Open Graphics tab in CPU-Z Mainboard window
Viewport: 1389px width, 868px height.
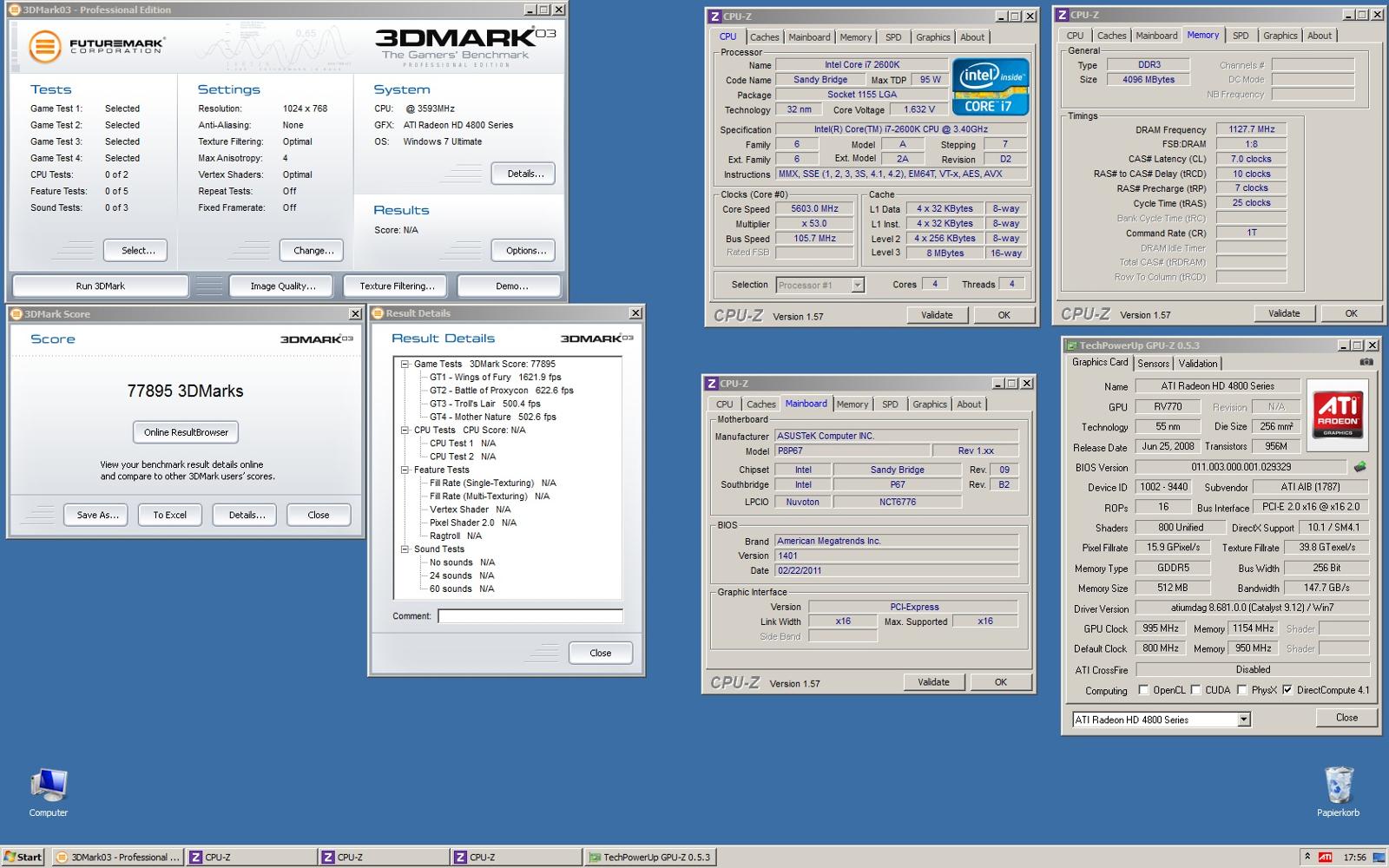(x=929, y=404)
